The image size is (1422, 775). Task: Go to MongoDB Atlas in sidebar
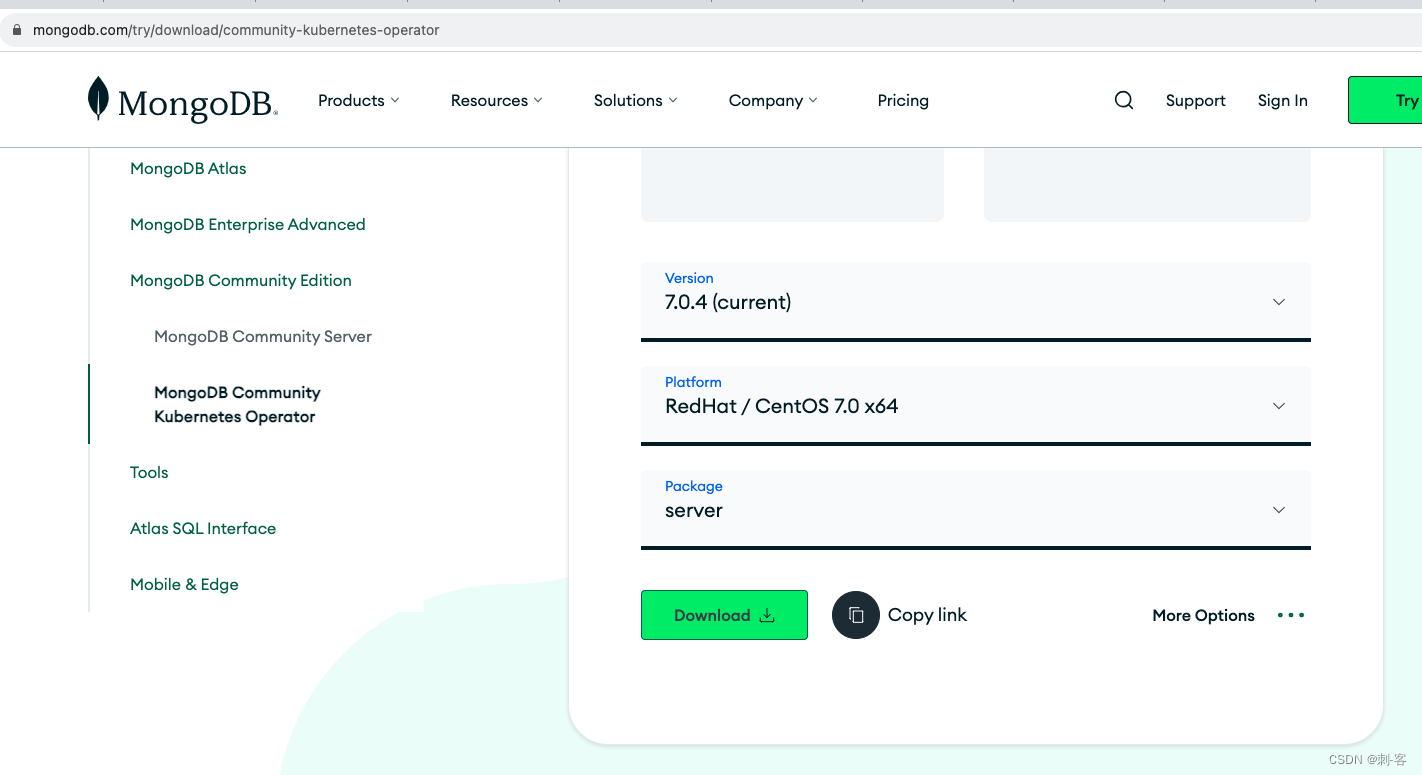click(188, 168)
